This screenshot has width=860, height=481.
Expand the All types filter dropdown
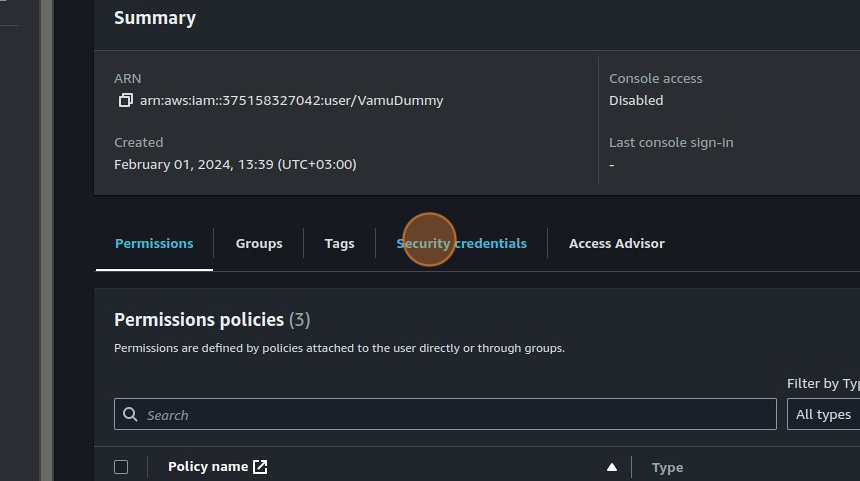[x=823, y=414]
